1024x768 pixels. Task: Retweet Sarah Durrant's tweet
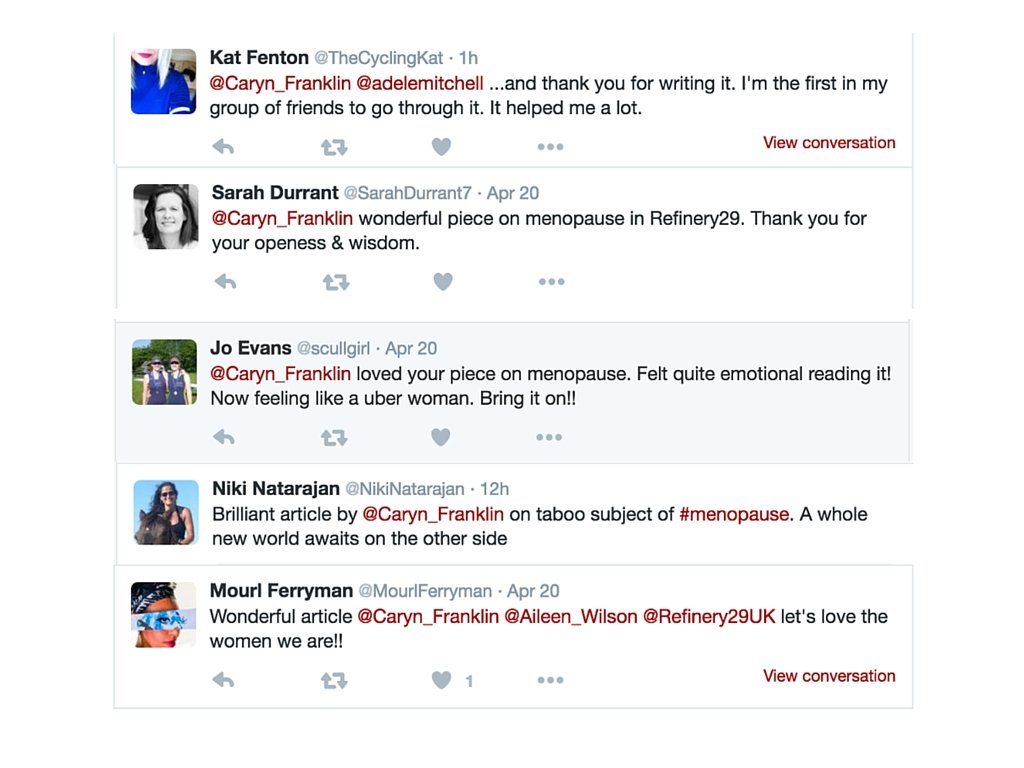[x=335, y=282]
